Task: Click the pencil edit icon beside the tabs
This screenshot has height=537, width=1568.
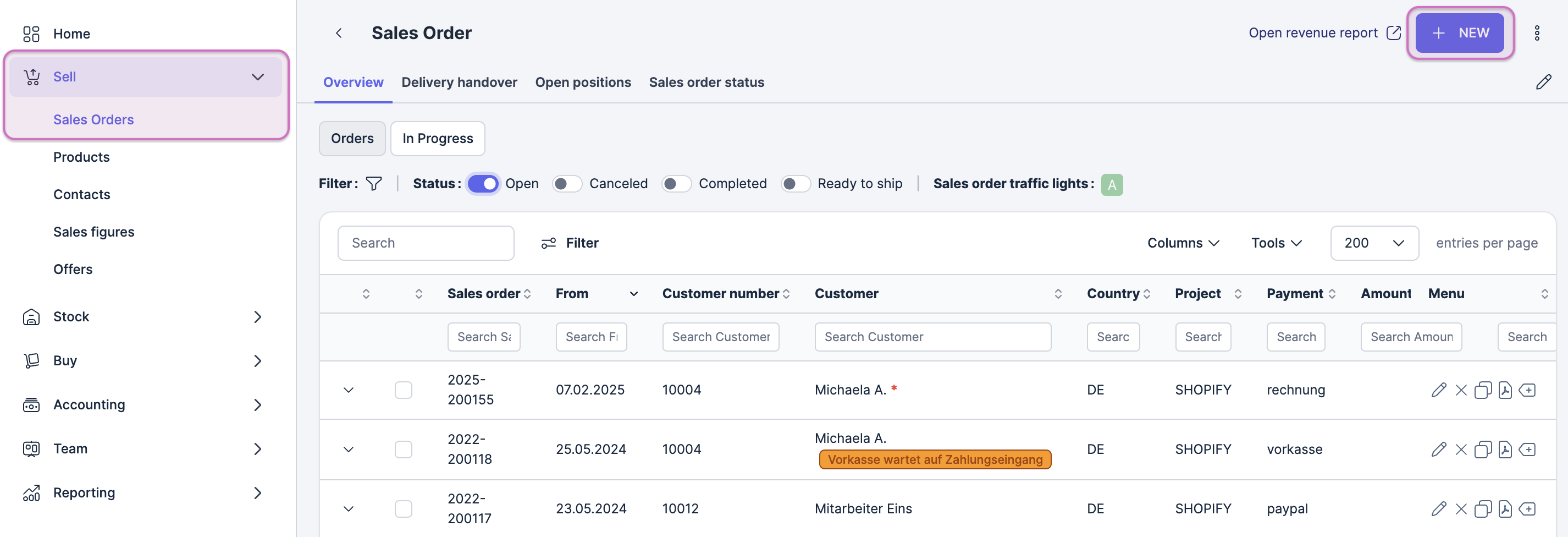Action: pyautogui.click(x=1543, y=82)
